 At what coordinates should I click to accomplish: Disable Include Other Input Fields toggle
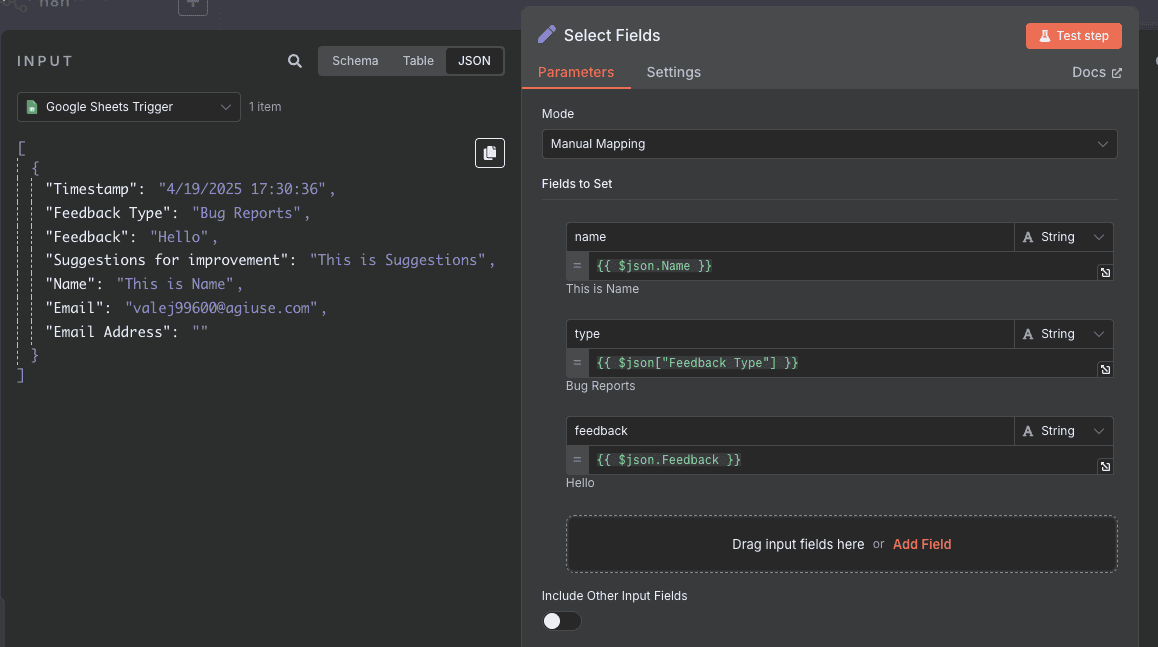[561, 621]
